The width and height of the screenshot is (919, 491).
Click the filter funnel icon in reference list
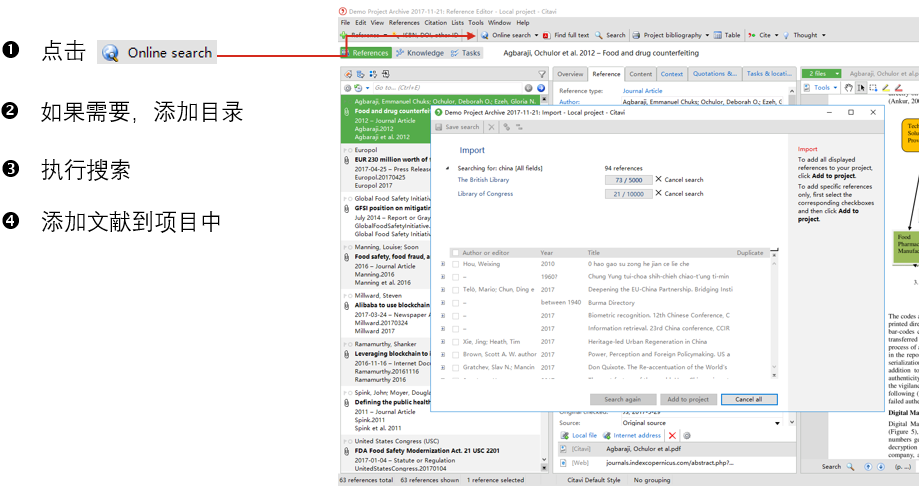pos(542,74)
